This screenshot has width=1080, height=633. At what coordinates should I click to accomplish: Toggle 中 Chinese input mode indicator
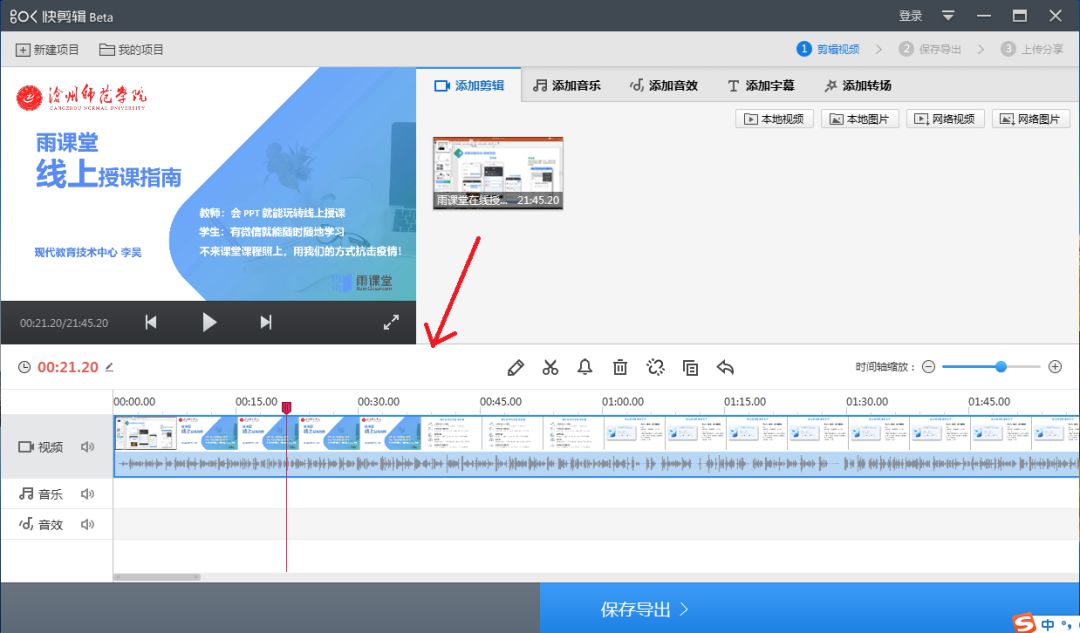point(1048,624)
